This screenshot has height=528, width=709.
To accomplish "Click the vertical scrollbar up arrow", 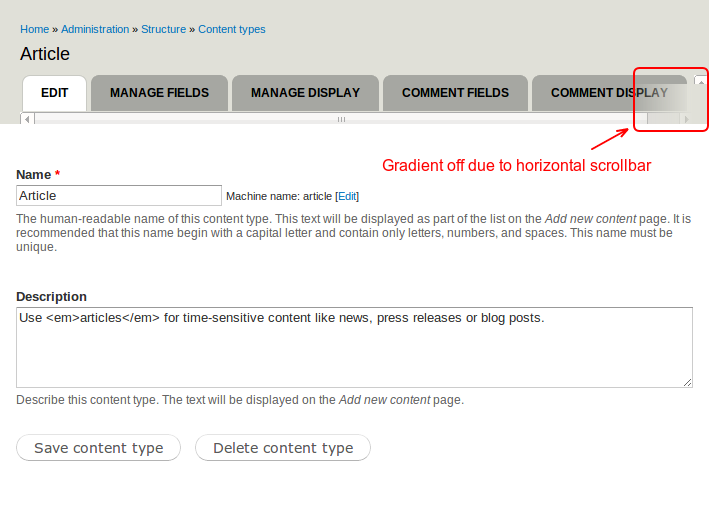I will (x=701, y=82).
